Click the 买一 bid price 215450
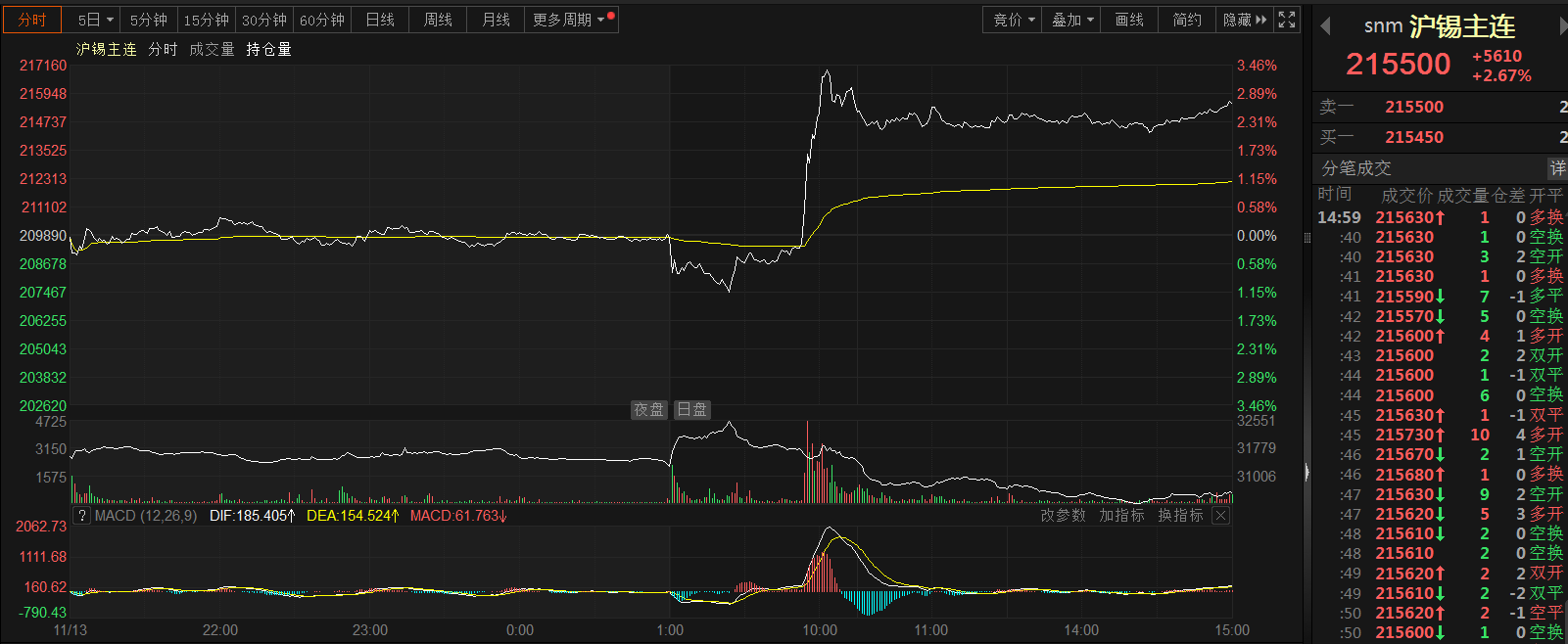Image resolution: width=1568 pixels, height=644 pixels. pyautogui.click(x=1413, y=138)
